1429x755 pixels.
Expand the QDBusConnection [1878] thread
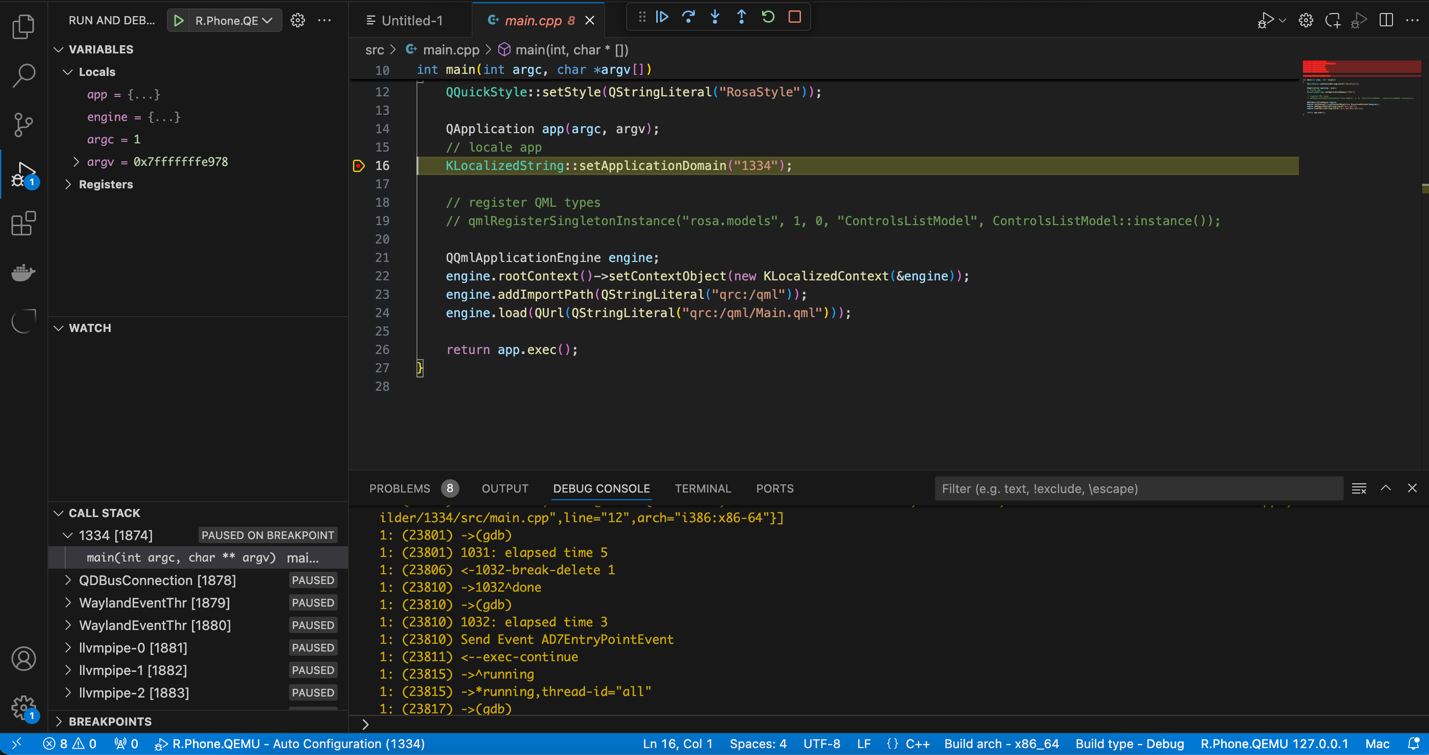(68, 581)
